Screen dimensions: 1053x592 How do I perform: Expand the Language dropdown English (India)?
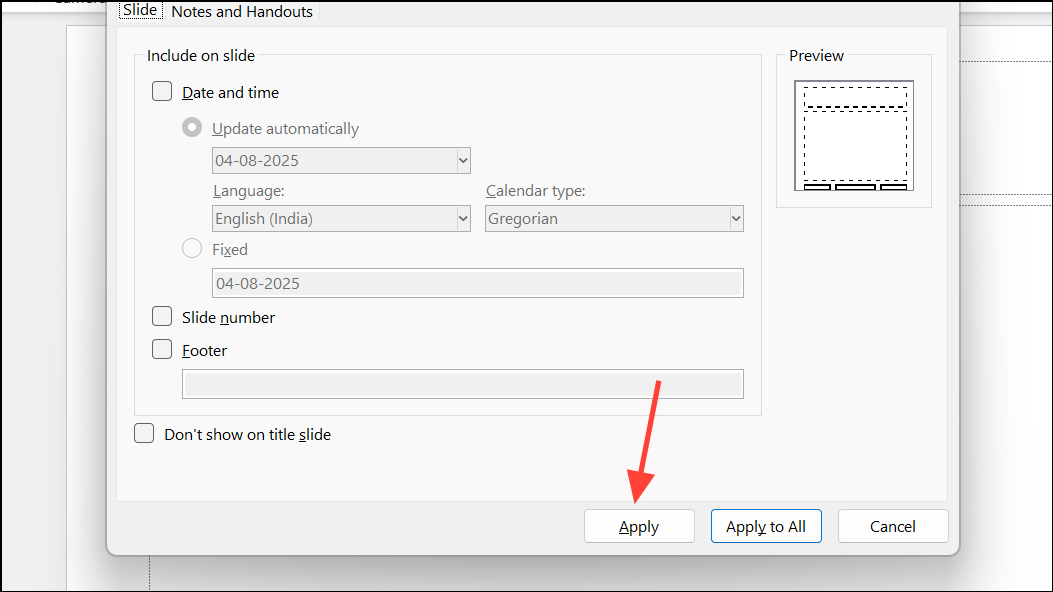pyautogui.click(x=341, y=219)
